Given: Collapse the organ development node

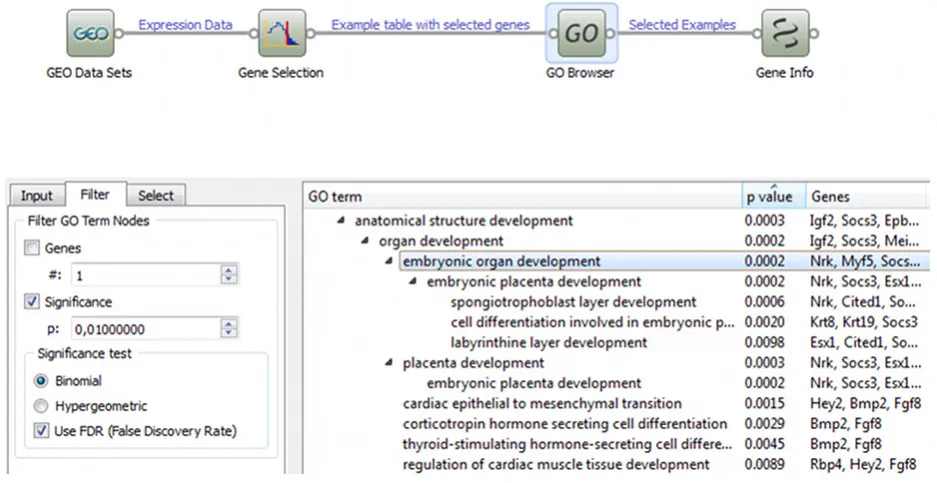Looking at the screenshot, I should pos(365,241).
